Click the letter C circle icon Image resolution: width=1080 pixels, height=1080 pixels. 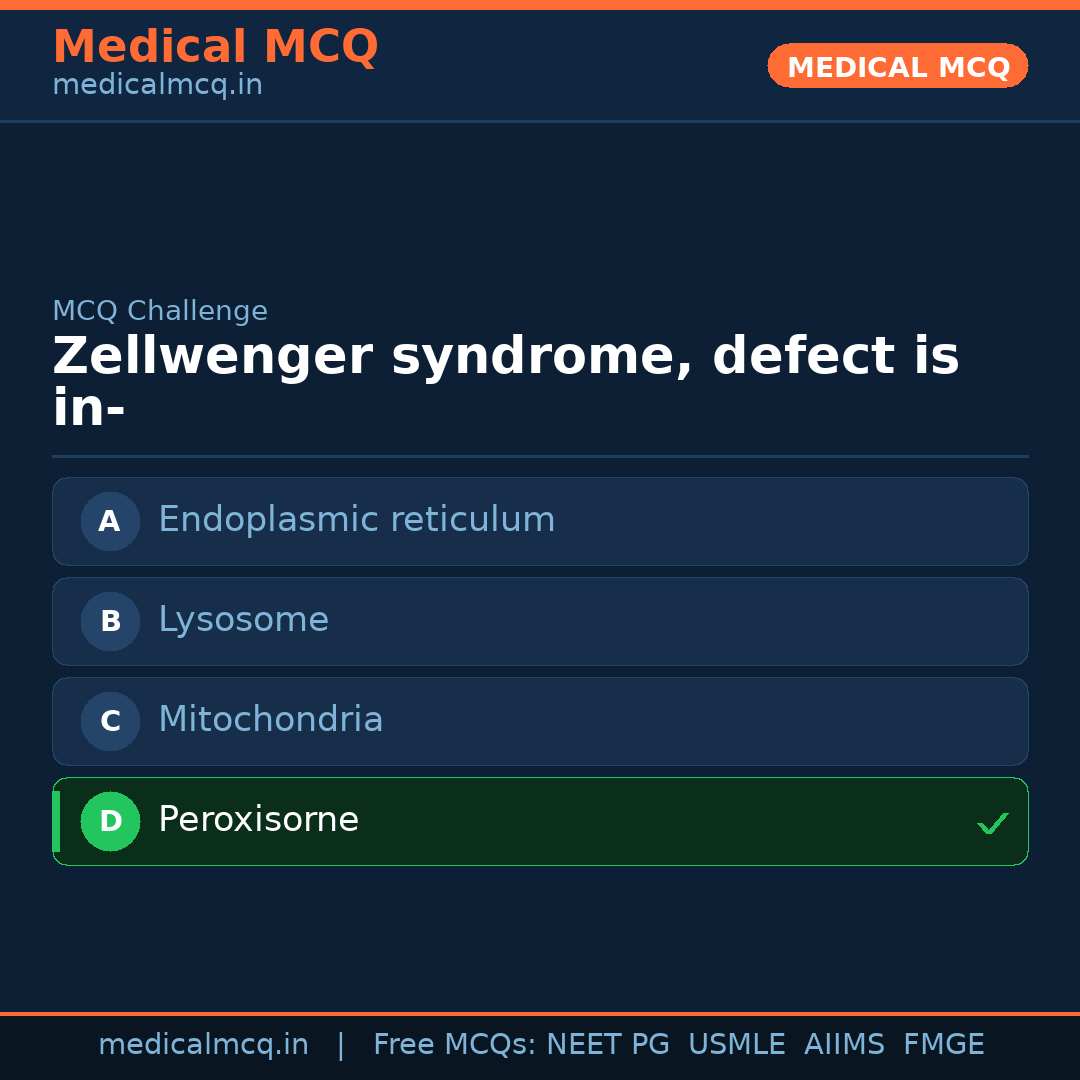110,721
